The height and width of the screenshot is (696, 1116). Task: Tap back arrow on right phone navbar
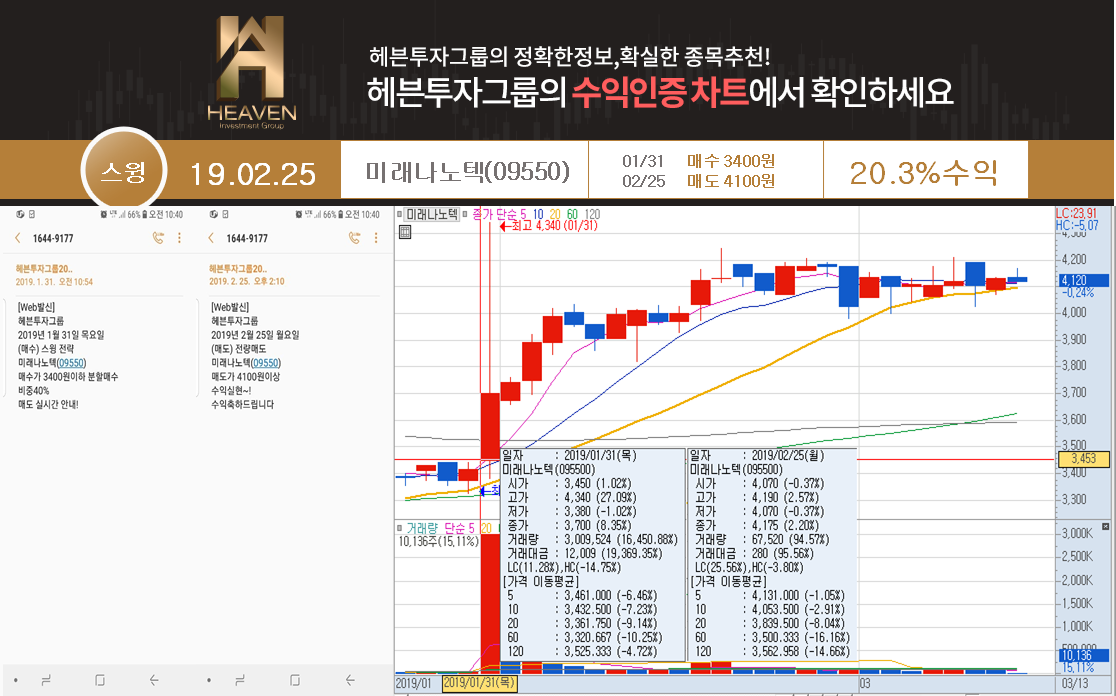(x=349, y=680)
